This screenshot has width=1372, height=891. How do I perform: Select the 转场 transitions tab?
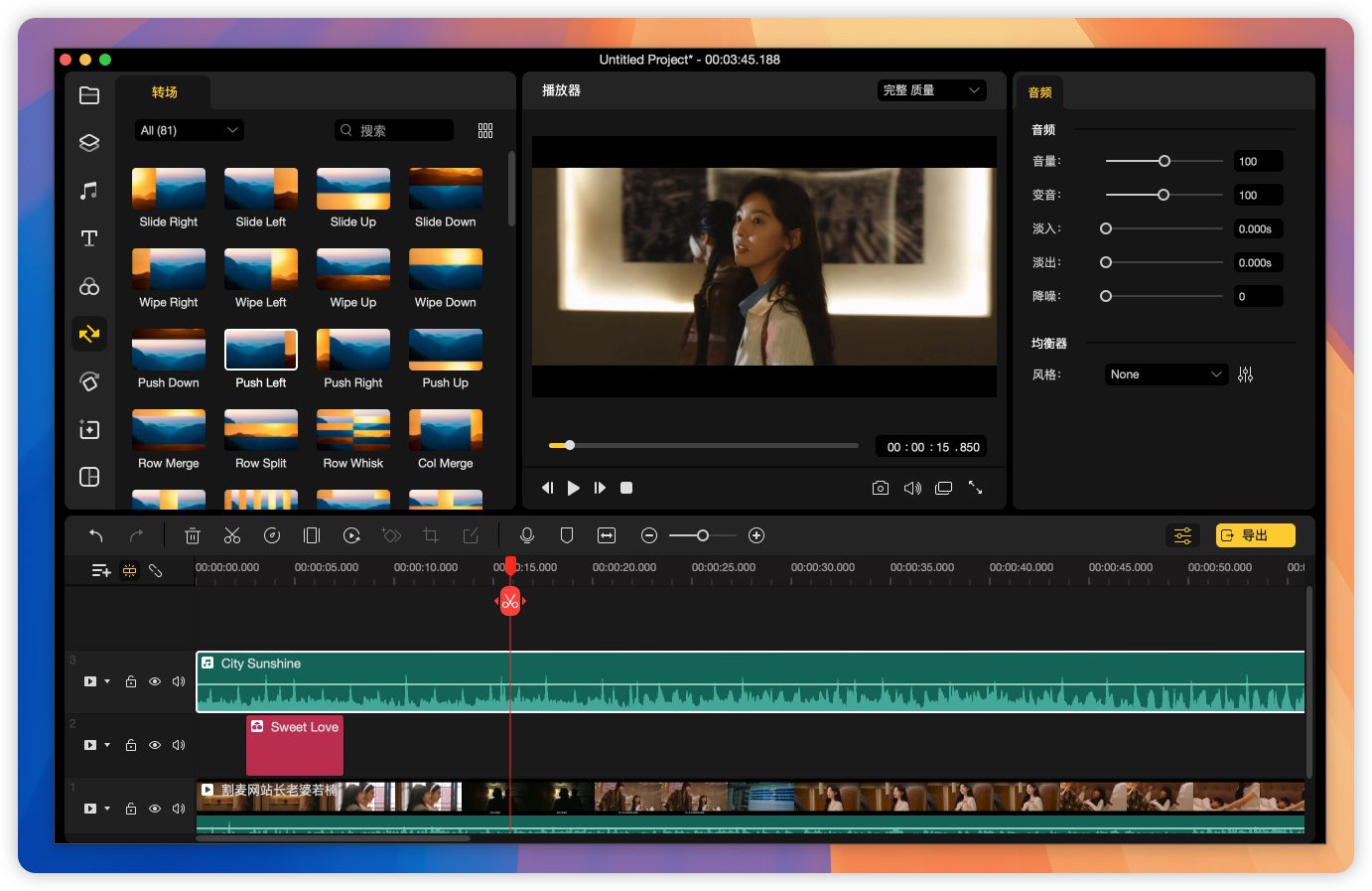click(164, 92)
